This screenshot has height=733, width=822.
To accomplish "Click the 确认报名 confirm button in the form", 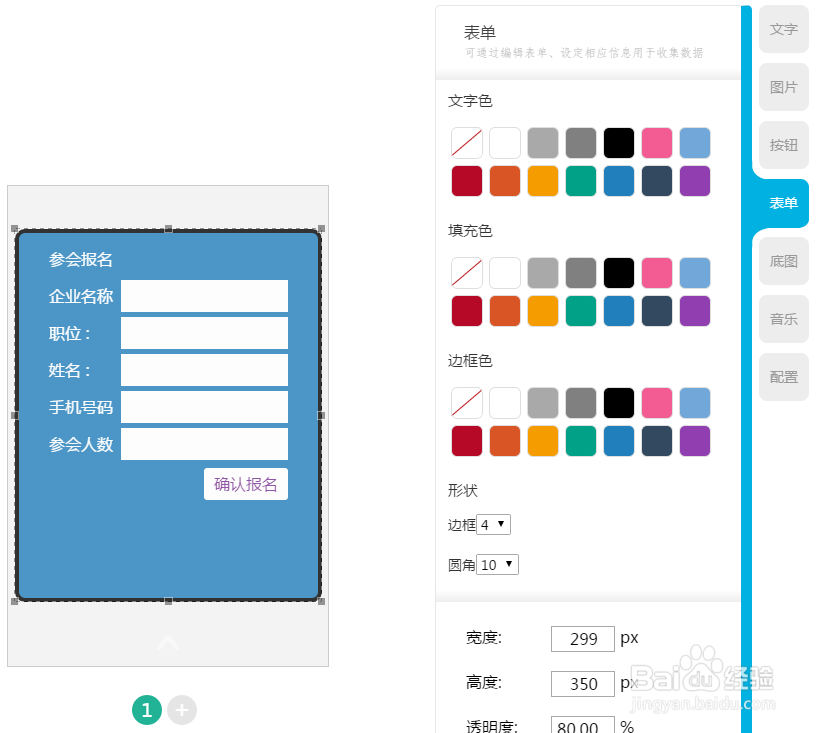I will tap(246, 483).
